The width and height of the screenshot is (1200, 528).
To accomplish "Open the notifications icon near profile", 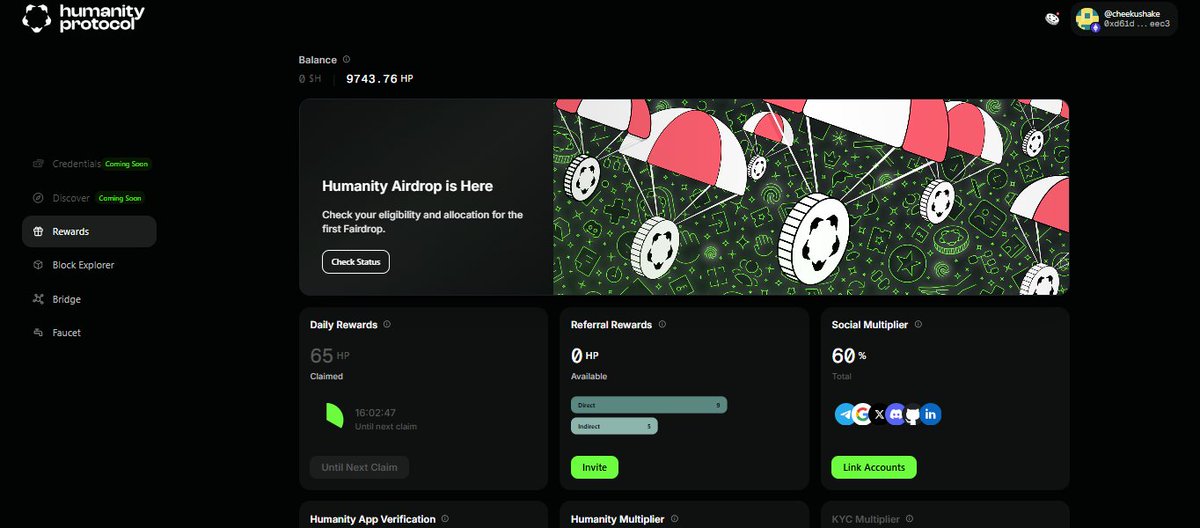I will (1052, 18).
